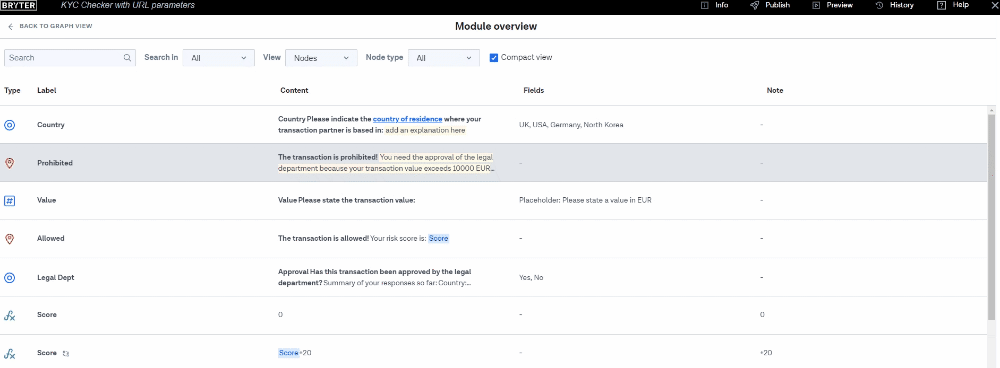Click the Label column header
The width and height of the screenshot is (1000, 368).
pyautogui.click(x=47, y=91)
